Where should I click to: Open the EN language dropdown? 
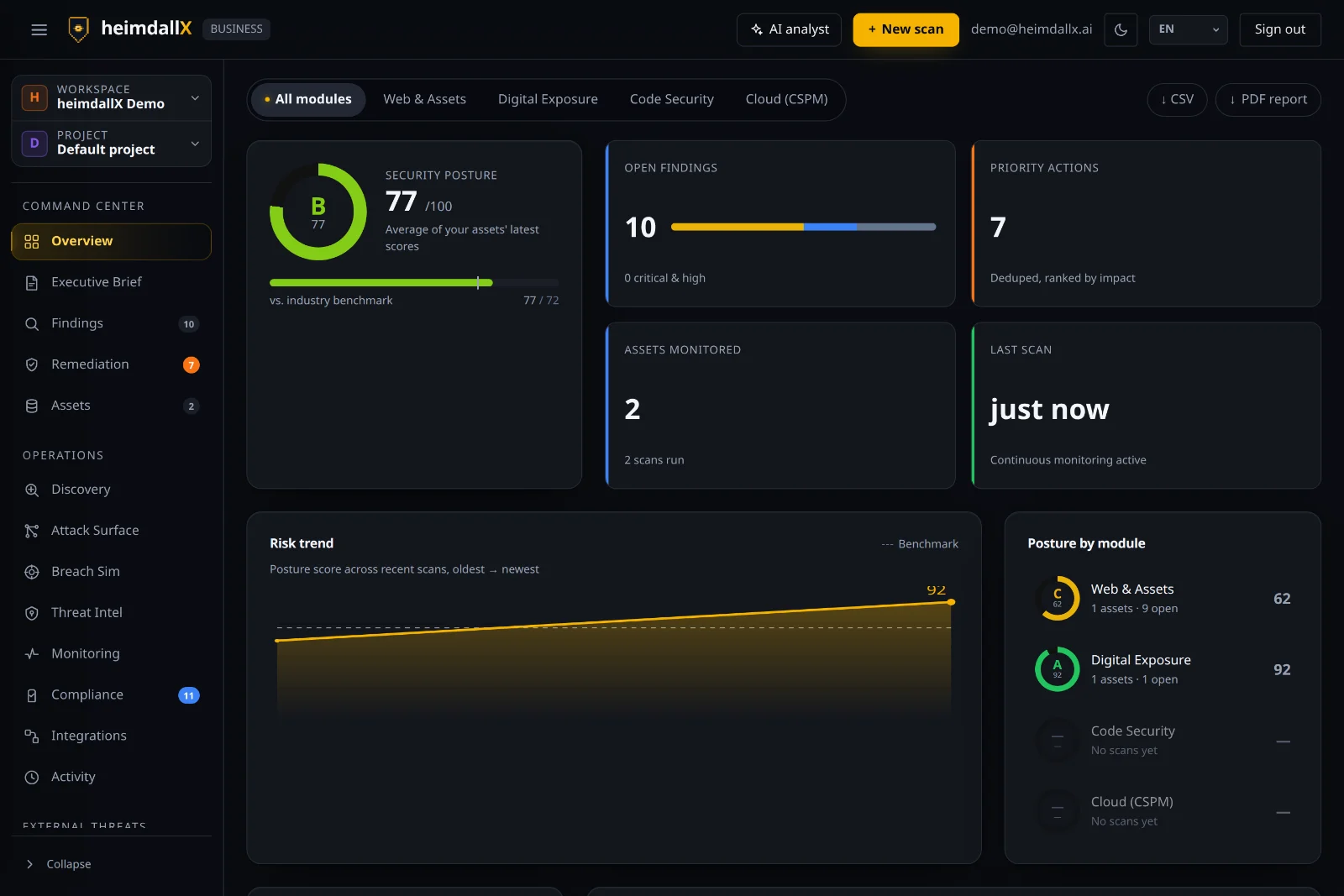(x=1188, y=29)
